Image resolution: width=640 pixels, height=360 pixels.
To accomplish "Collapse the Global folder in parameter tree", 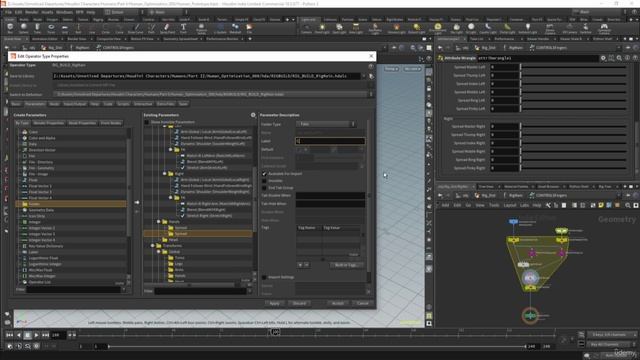I will 159,252.
